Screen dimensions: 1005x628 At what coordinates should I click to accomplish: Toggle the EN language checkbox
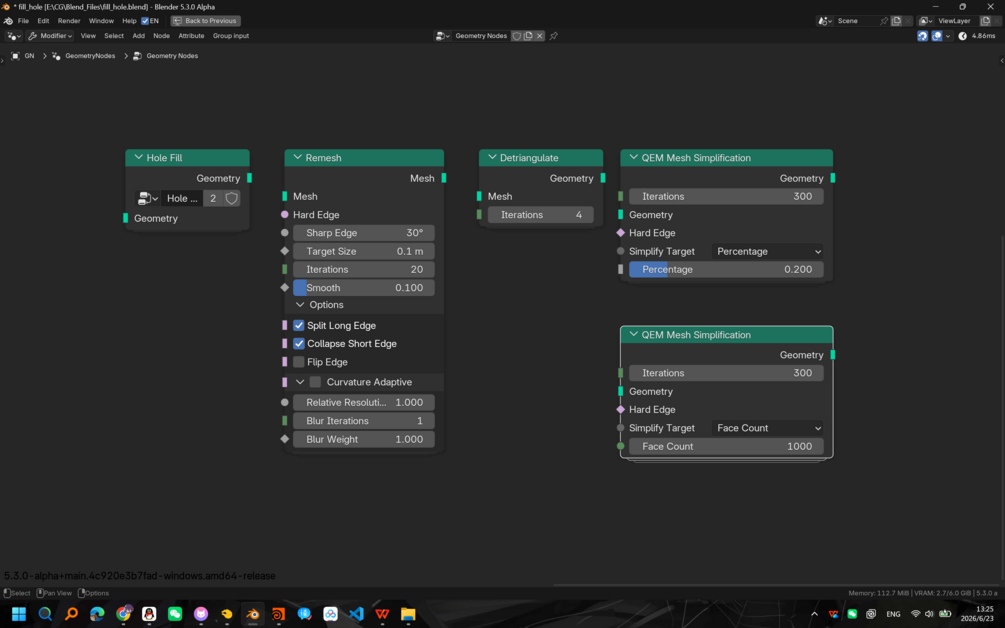tap(145, 21)
